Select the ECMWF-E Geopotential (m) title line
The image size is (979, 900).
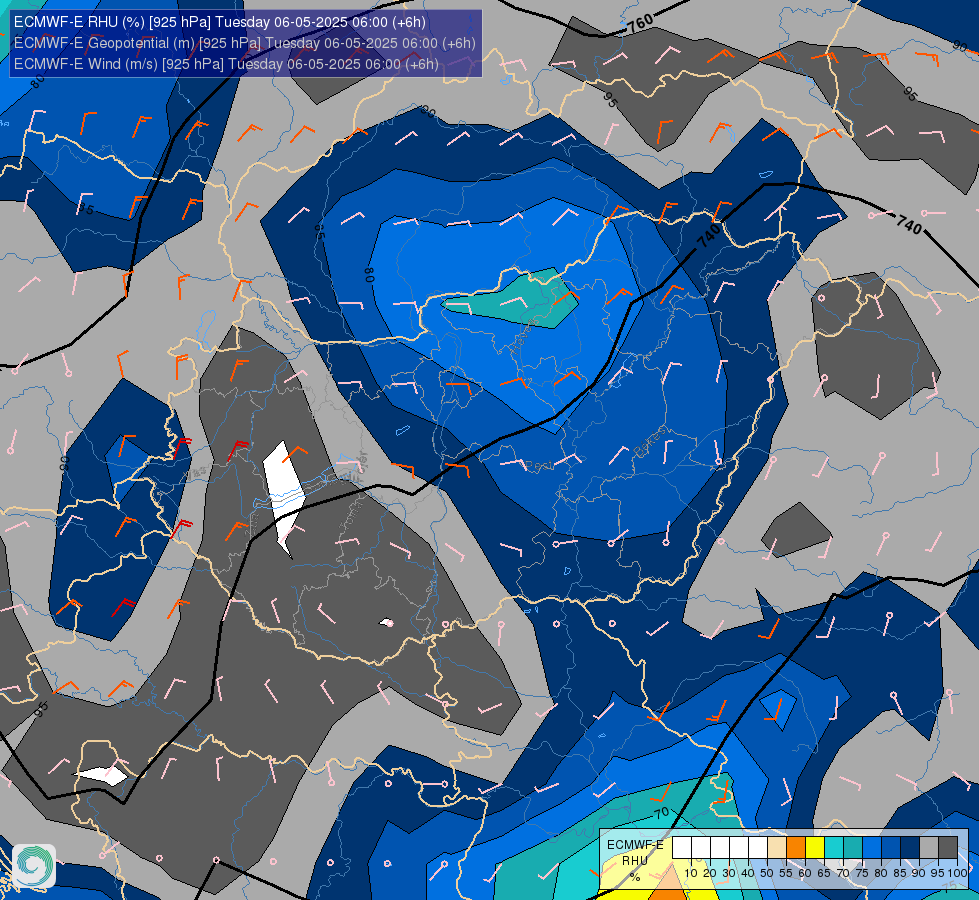[245, 43]
